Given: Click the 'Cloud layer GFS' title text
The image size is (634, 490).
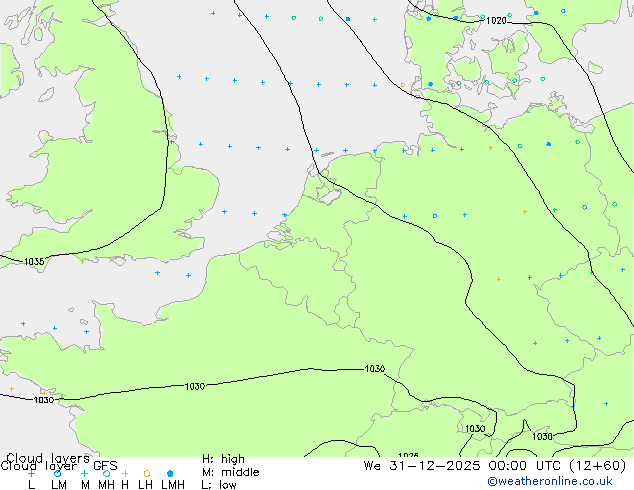Looking at the screenshot, I should coord(59,466).
